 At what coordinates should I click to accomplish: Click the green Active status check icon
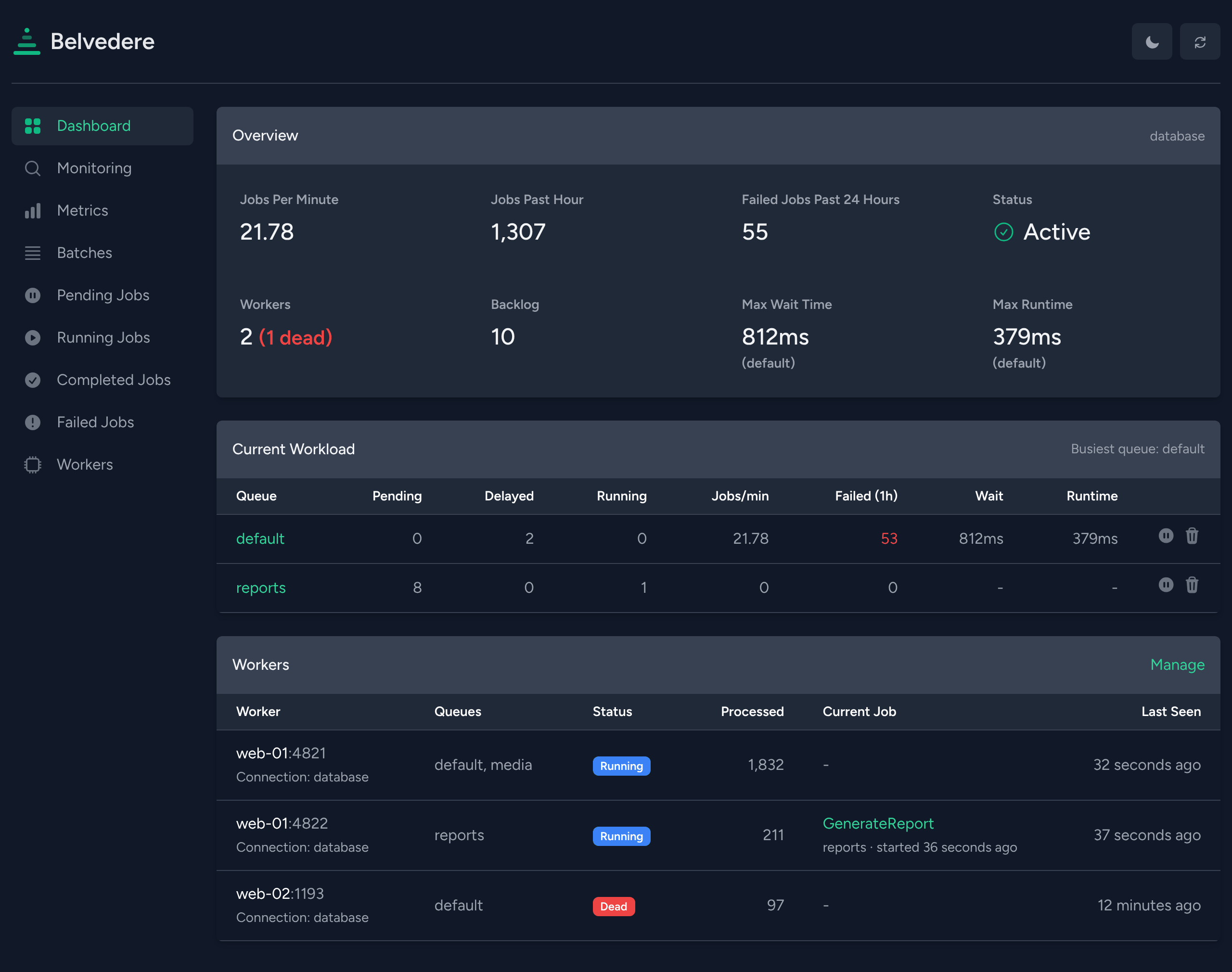[x=1004, y=231]
